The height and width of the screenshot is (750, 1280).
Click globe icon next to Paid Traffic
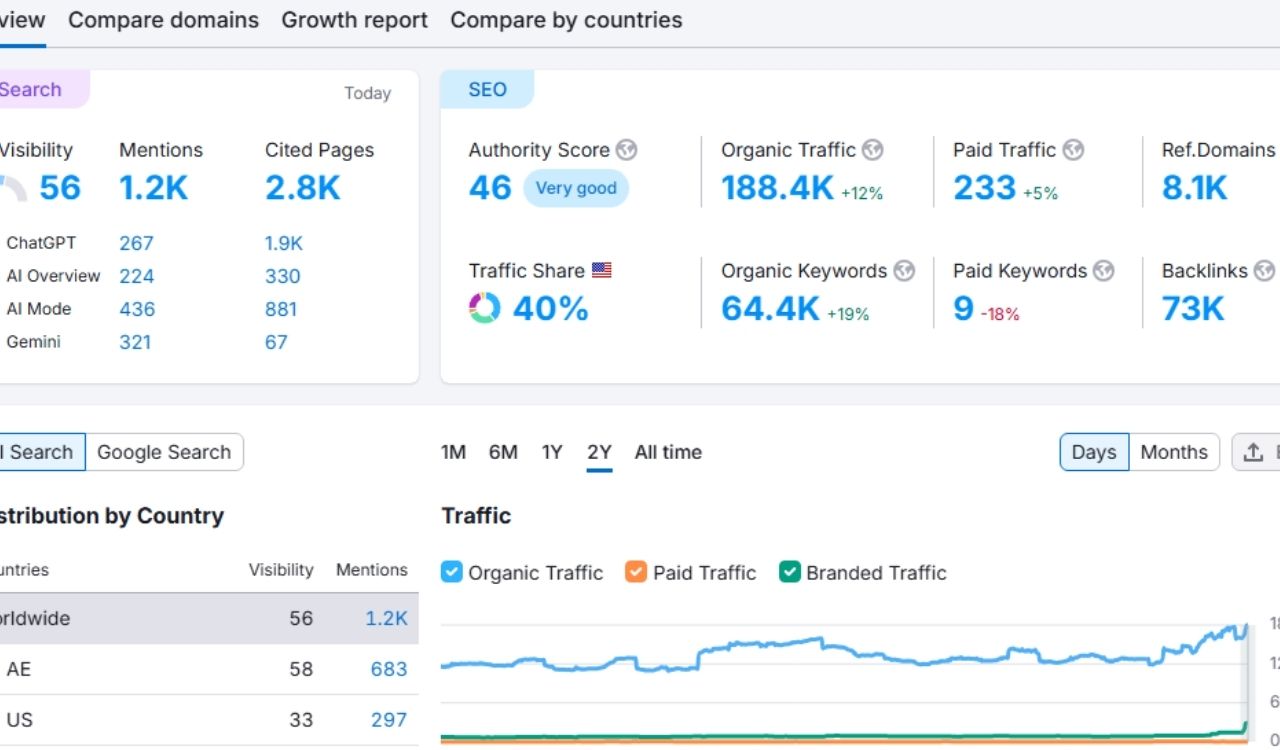click(x=1073, y=150)
